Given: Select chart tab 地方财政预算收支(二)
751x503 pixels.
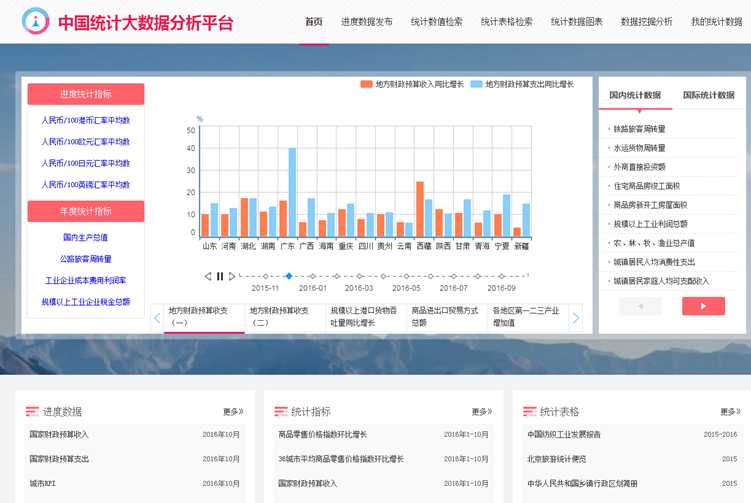Looking at the screenshot, I should click(285, 317).
